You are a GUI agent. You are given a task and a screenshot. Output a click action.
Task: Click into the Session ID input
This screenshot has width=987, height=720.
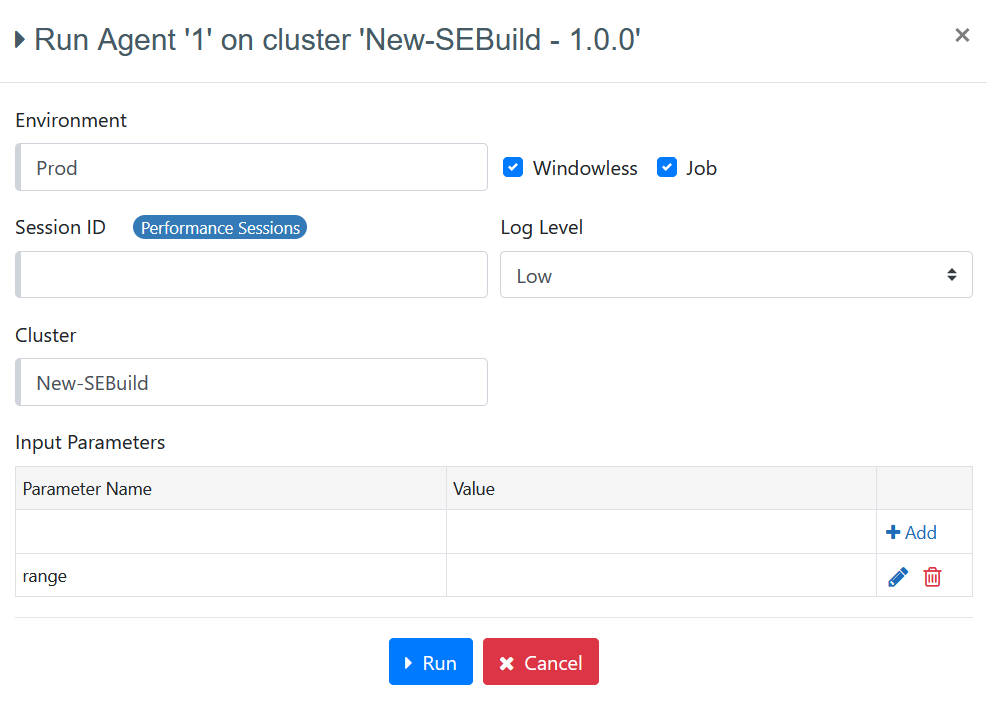pyautogui.click(x=252, y=275)
